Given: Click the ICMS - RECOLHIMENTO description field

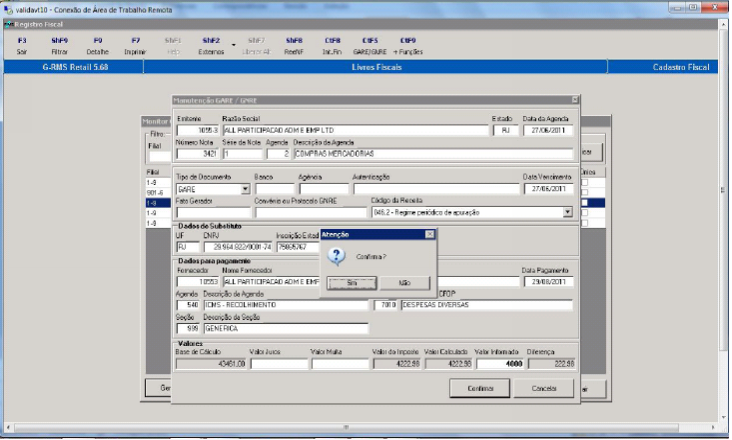Looking at the screenshot, I should pos(286,305).
